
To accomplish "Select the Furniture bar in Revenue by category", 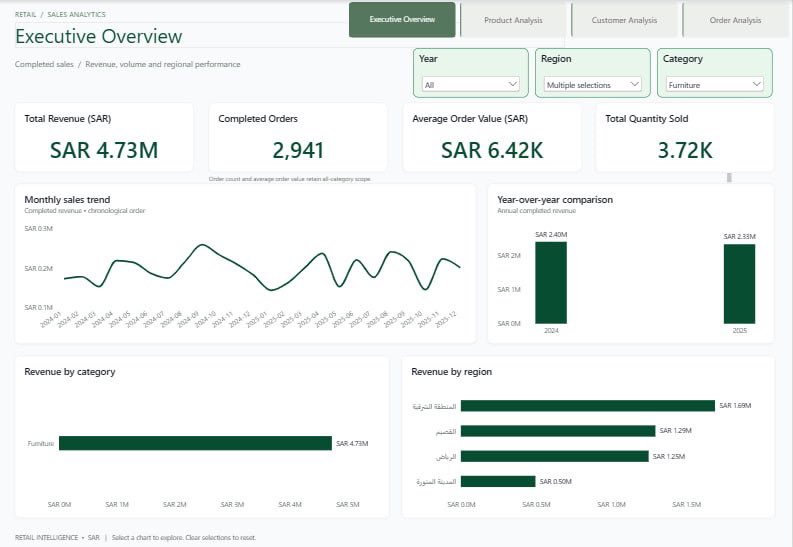I will click(x=195, y=443).
